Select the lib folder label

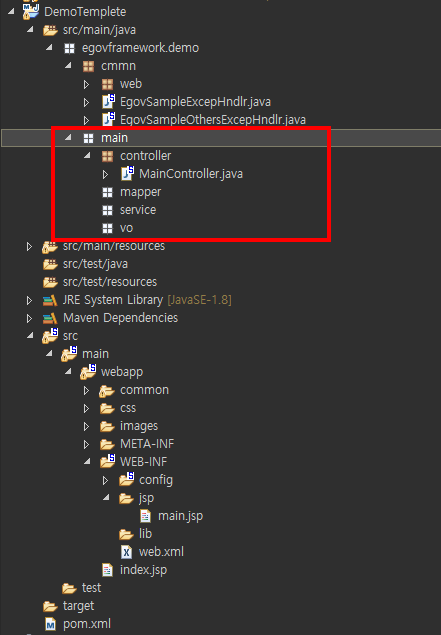145,534
